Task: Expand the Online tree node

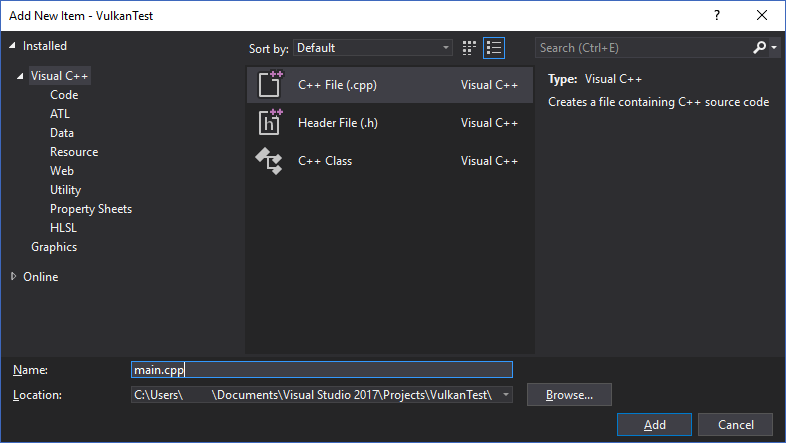Action: pyautogui.click(x=13, y=277)
